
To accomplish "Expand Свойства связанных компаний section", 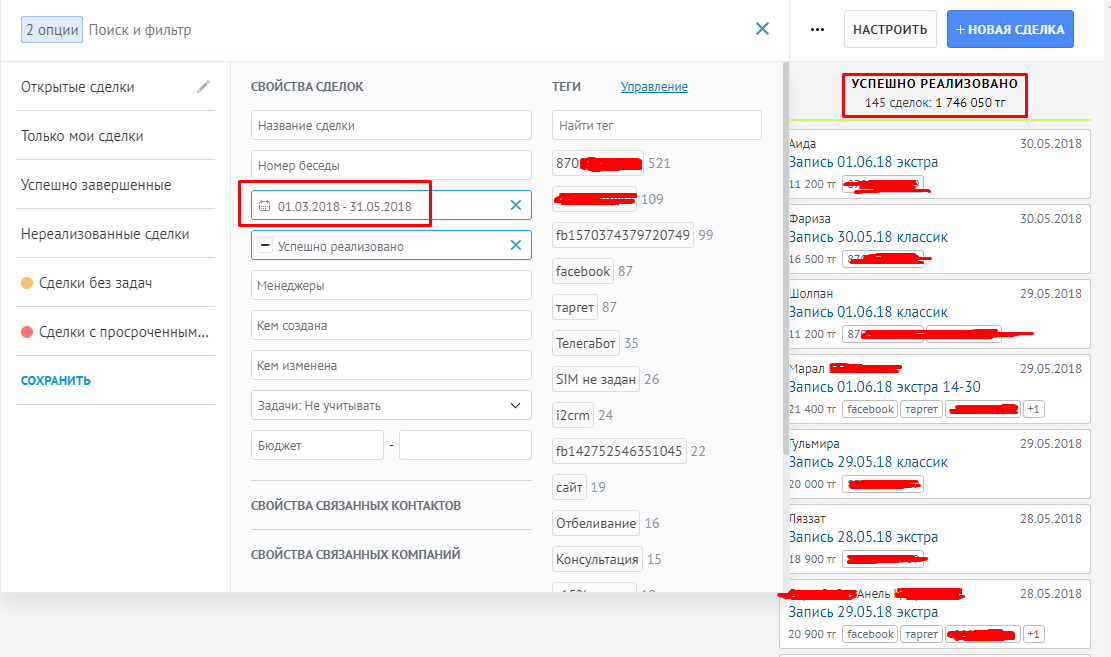I will pos(356,554).
